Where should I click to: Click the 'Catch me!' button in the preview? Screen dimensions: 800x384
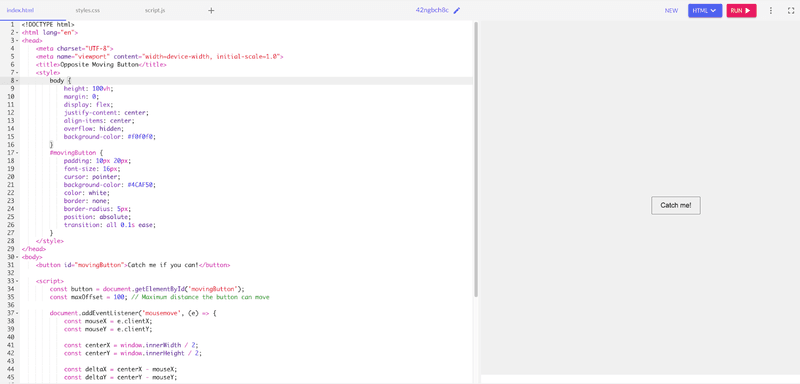[676, 206]
